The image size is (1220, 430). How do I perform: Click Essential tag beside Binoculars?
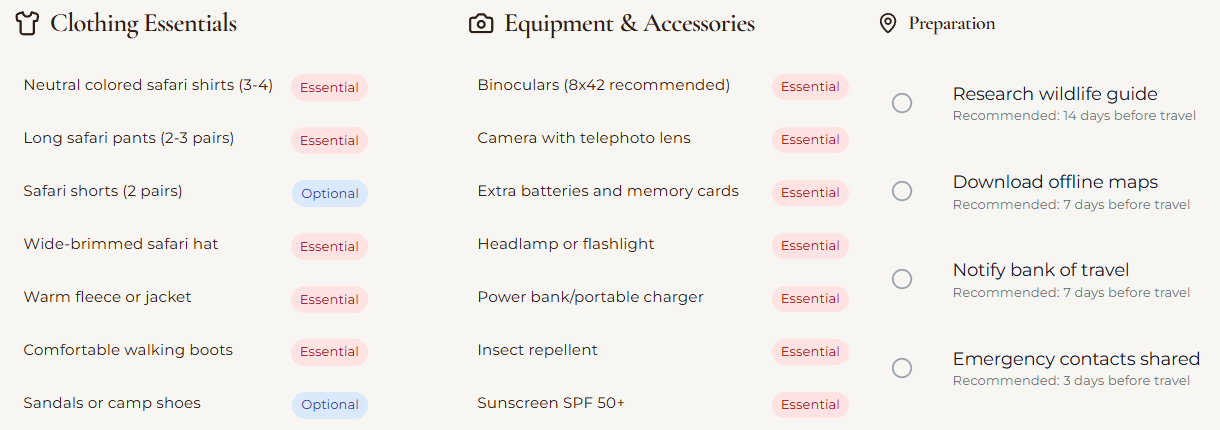coord(810,87)
